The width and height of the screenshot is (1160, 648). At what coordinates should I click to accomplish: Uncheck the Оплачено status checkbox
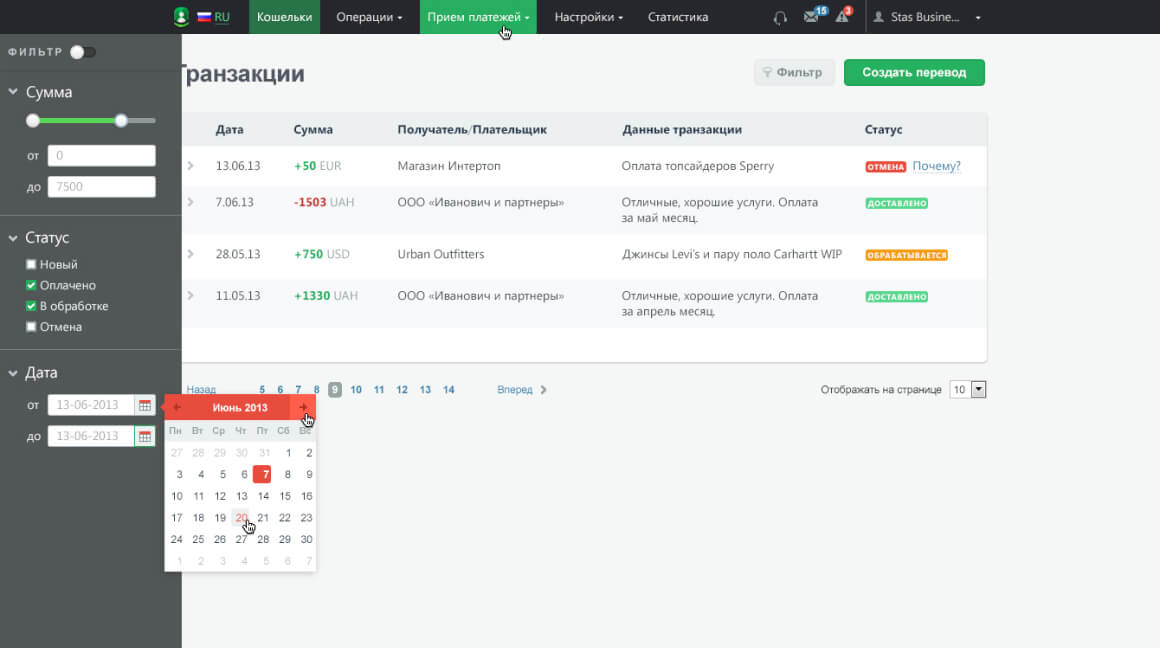31,286
